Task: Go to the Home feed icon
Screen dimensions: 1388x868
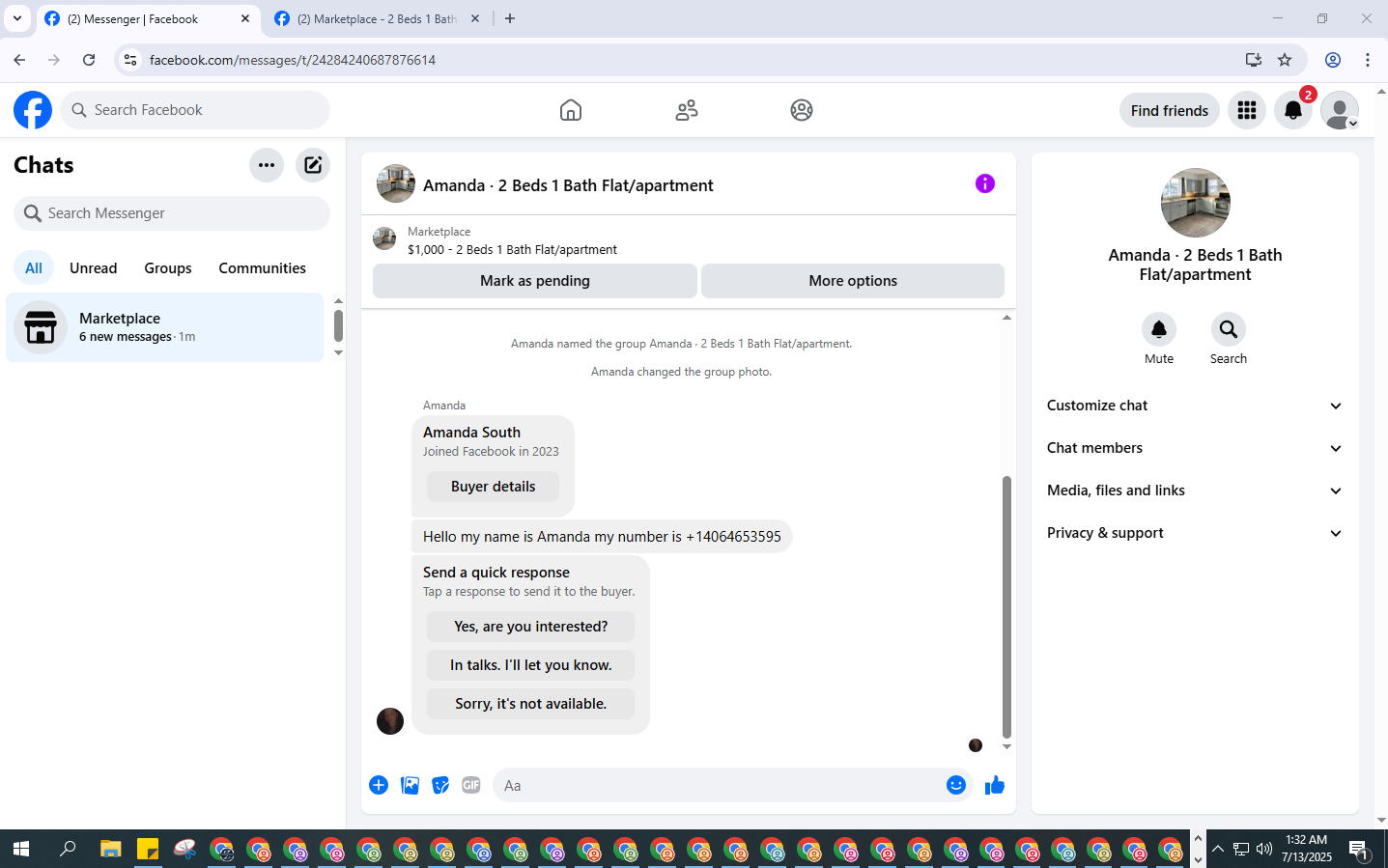Action: (x=571, y=110)
